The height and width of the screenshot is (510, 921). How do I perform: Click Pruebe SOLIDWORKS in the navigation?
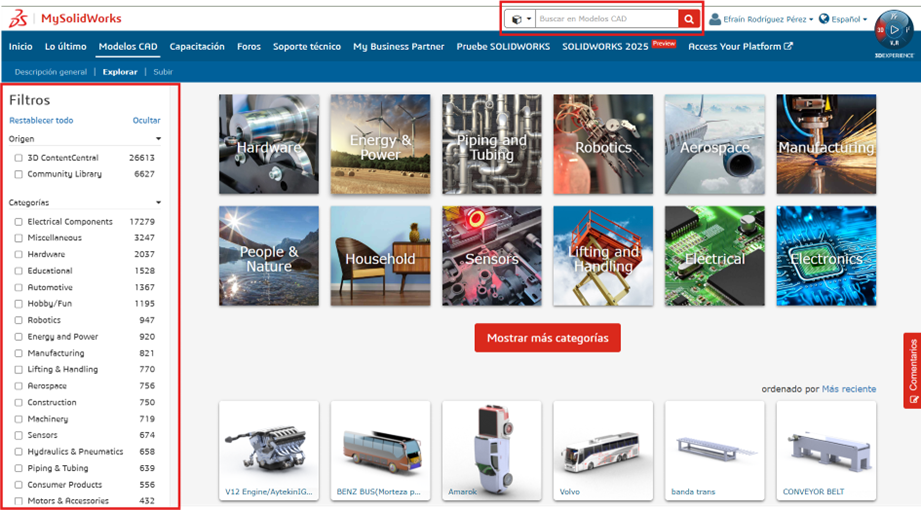tap(503, 46)
